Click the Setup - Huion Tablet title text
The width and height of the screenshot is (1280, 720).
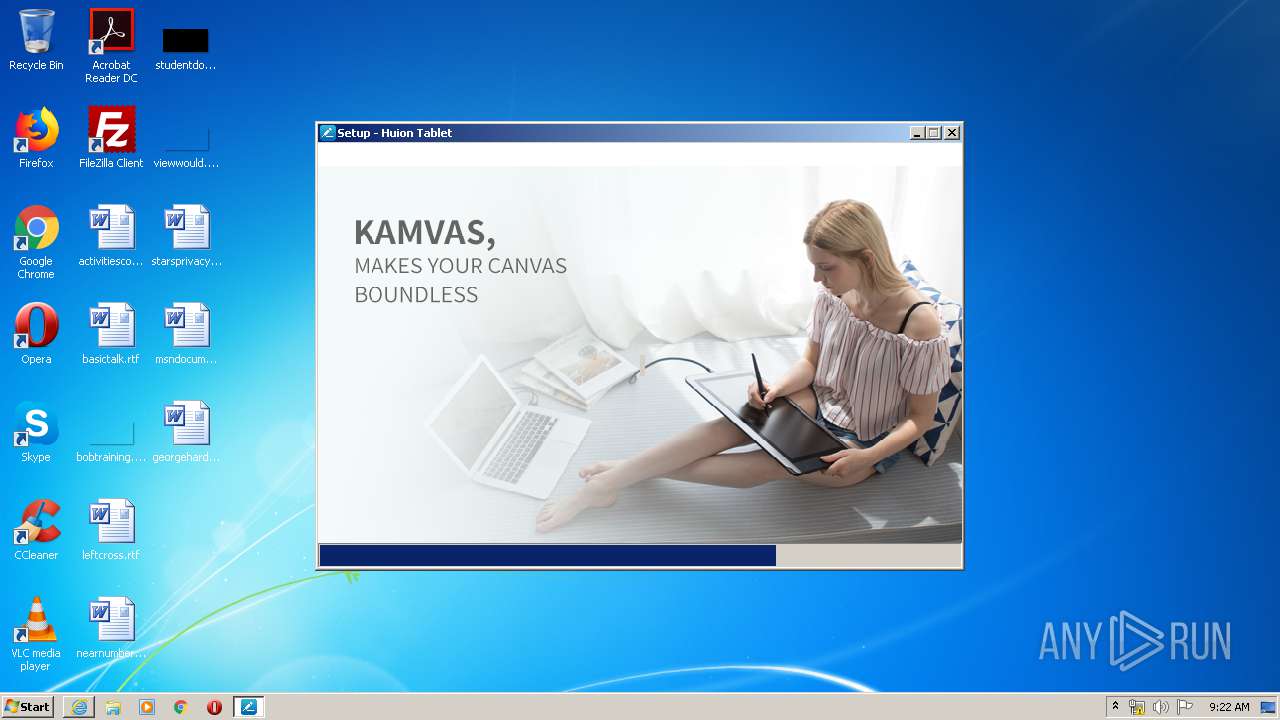394,133
